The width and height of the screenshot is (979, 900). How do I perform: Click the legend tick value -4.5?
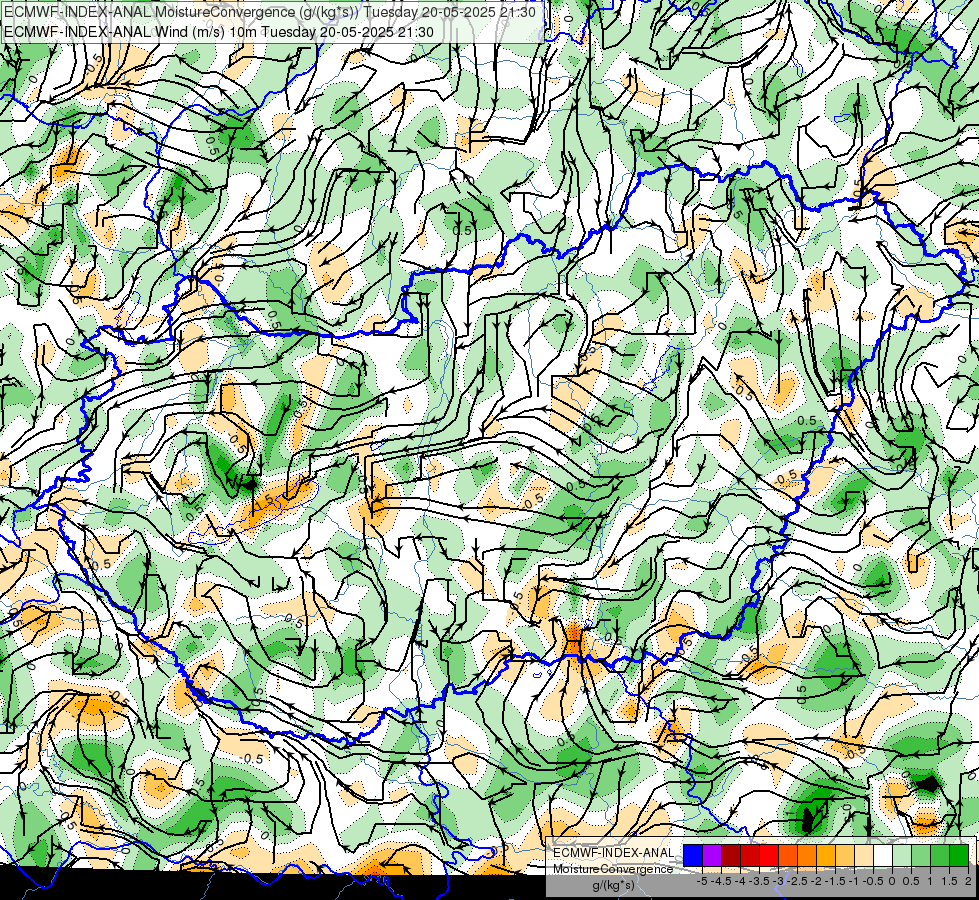click(x=721, y=881)
